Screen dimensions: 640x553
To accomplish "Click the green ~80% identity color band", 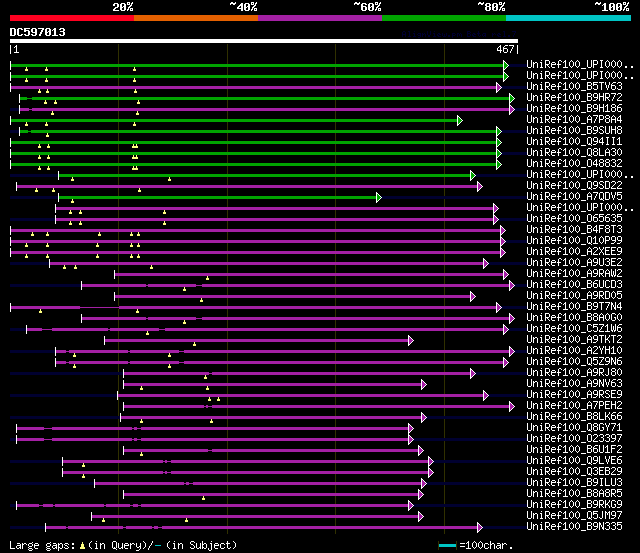I will (x=444, y=18).
